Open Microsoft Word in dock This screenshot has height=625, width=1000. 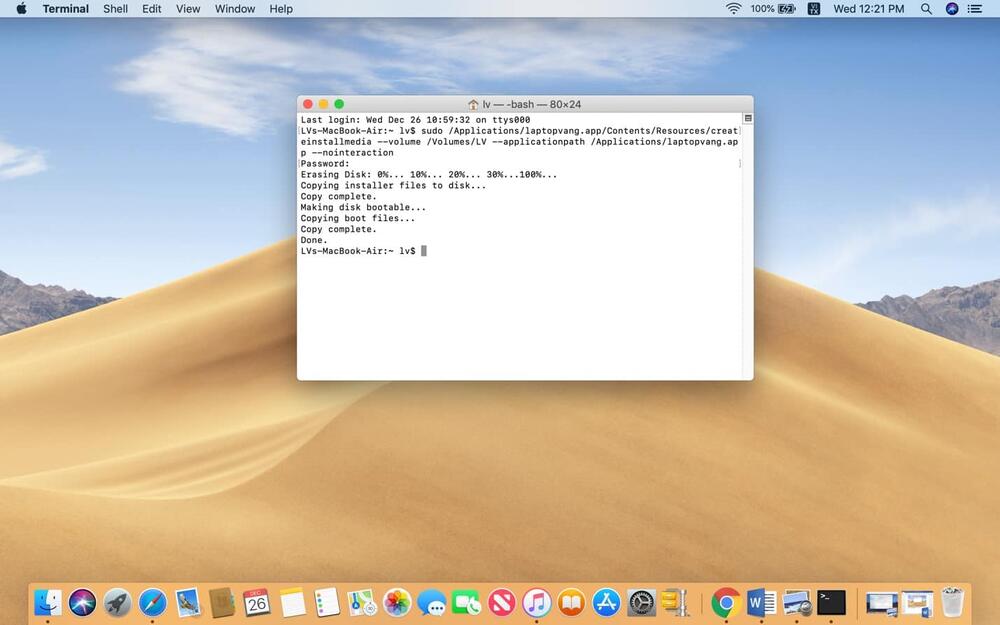click(761, 602)
